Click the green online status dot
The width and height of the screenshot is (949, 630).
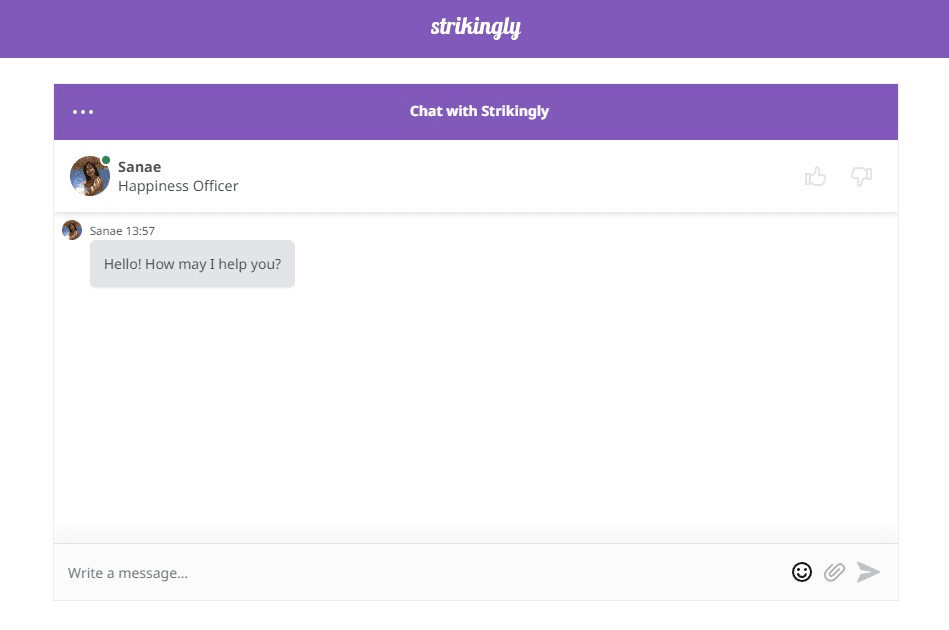point(106,160)
